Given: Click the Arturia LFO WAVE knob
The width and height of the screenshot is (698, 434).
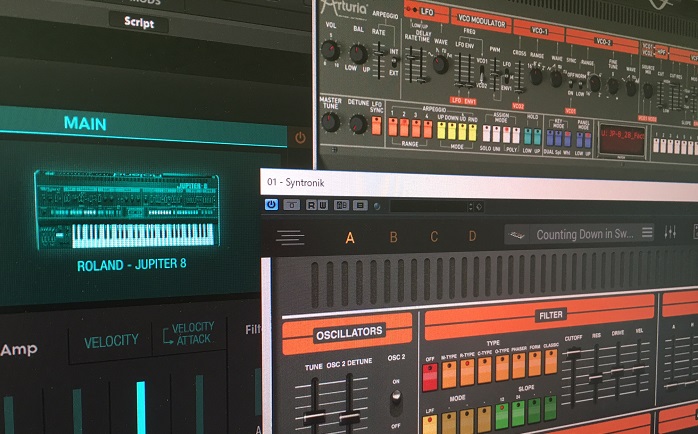Looking at the screenshot, I should (440, 65).
